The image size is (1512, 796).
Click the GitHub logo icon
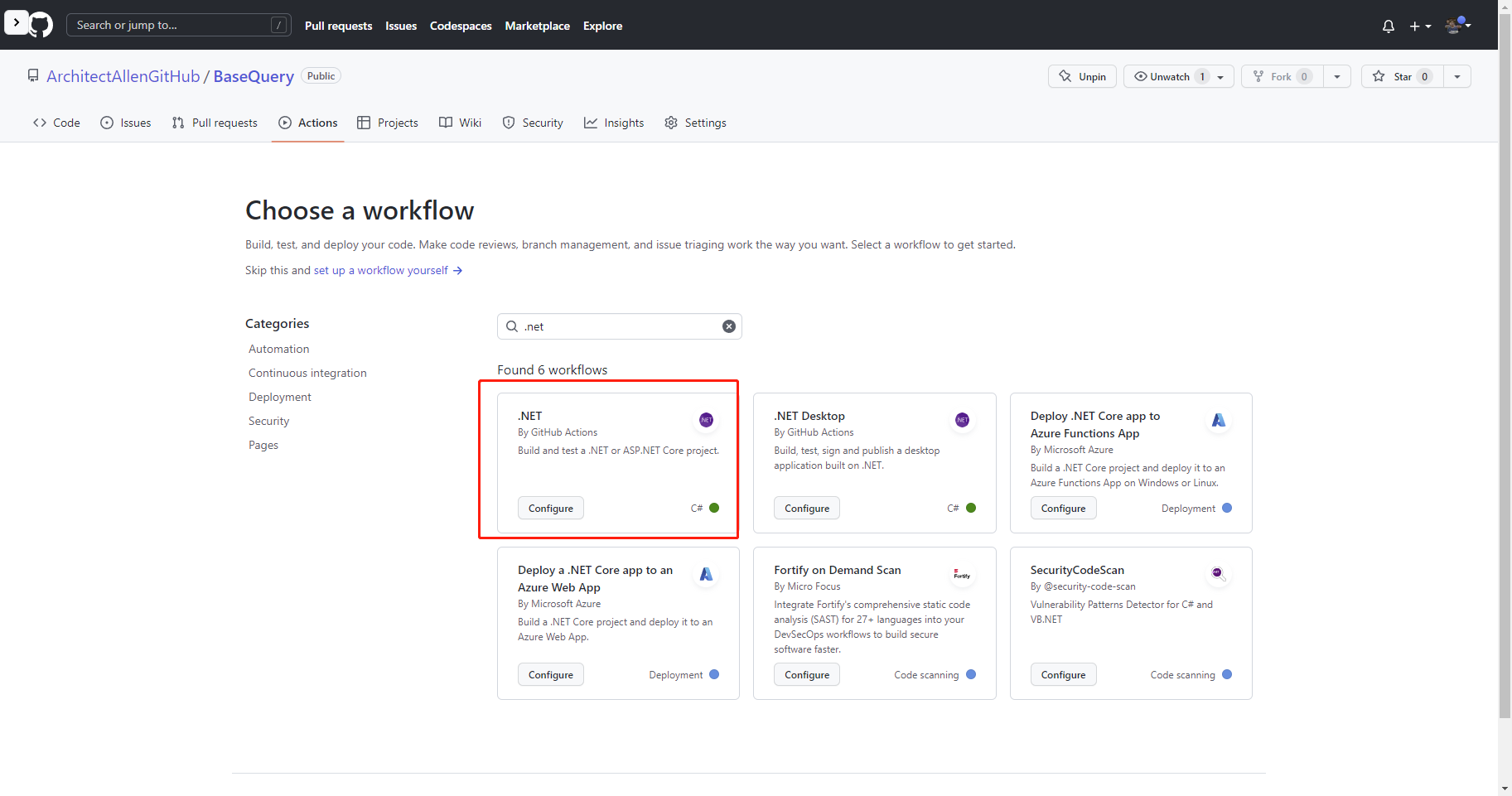pyautogui.click(x=41, y=25)
